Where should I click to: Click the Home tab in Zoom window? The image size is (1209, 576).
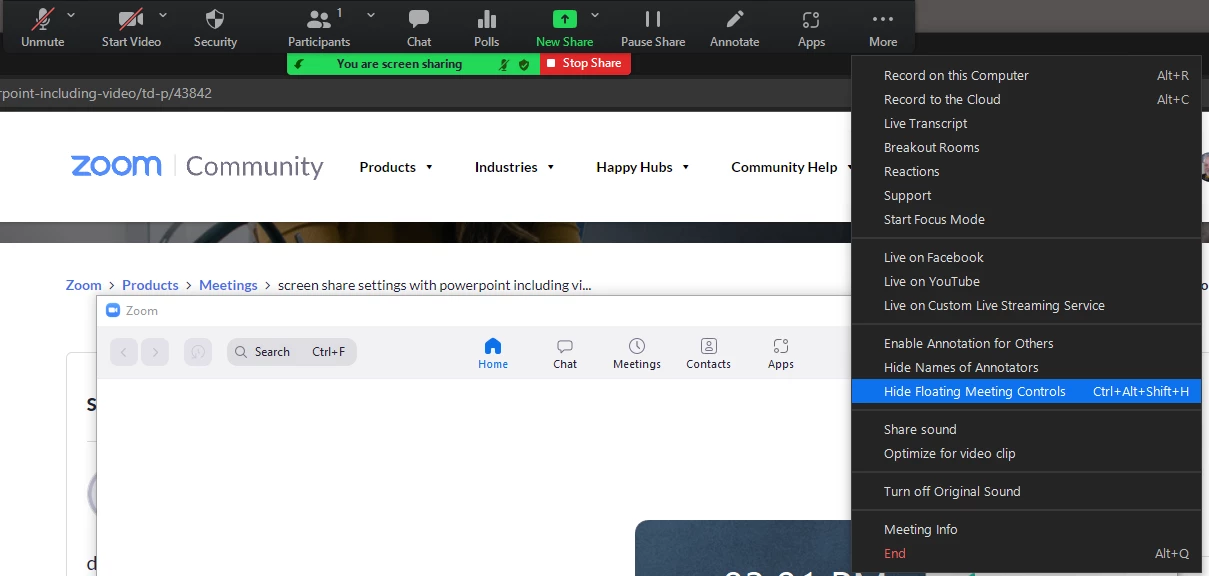point(493,353)
